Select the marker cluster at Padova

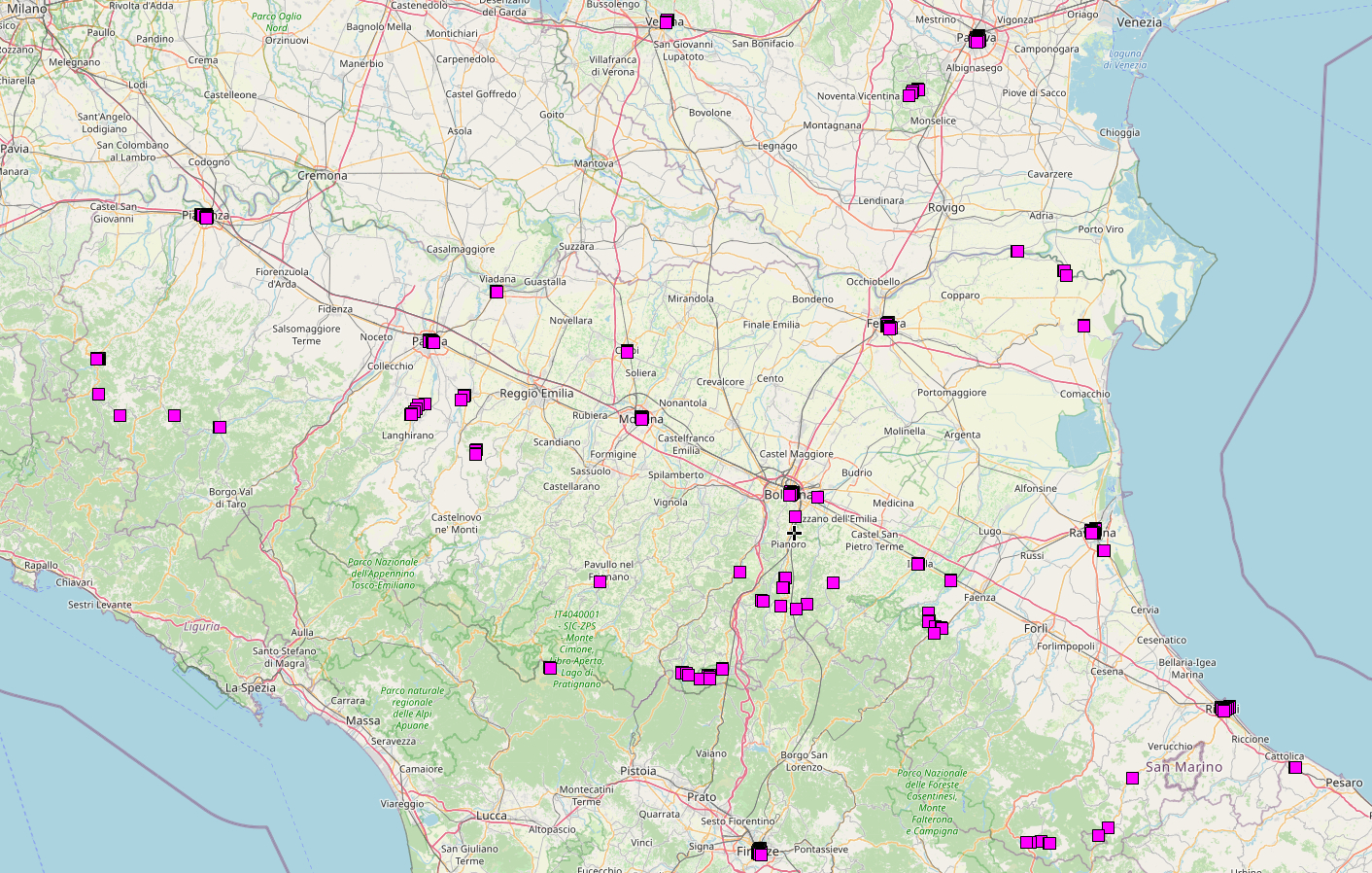tap(977, 40)
